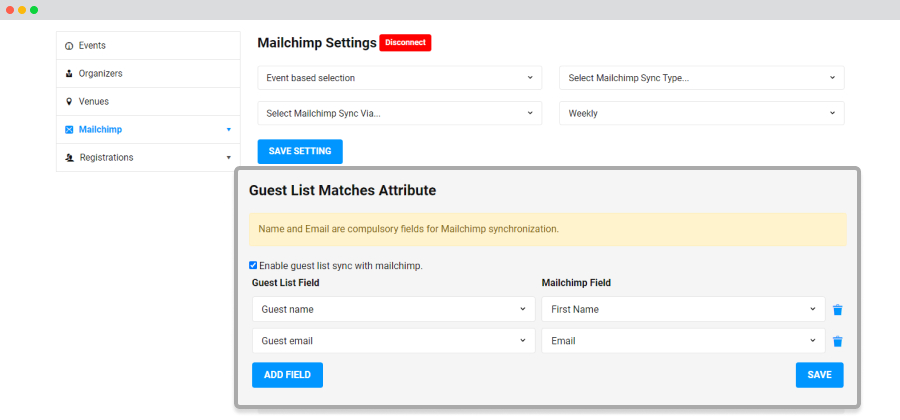Open Select Mailchimp Sync Type dropdown
This screenshot has width=900, height=420.
pyautogui.click(x=701, y=77)
